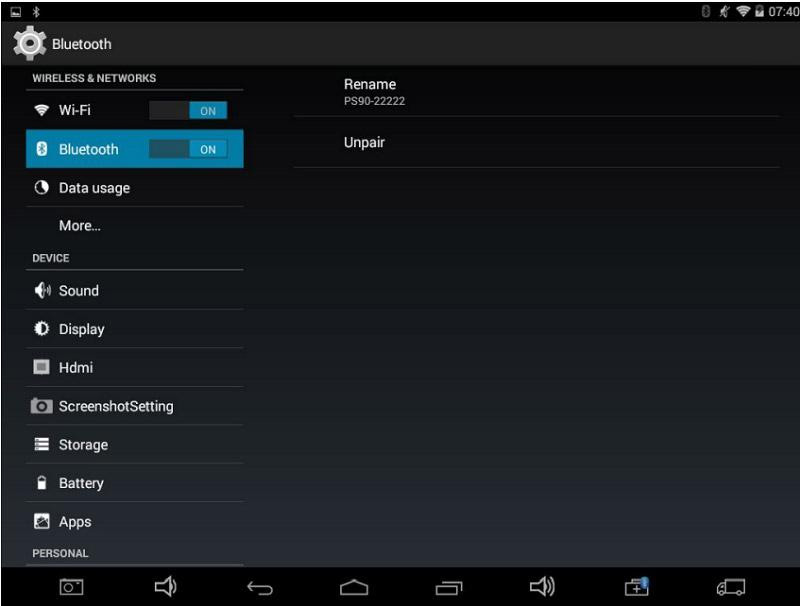The height and width of the screenshot is (606, 800).
Task: Open Apps settings
Action: [x=135, y=521]
